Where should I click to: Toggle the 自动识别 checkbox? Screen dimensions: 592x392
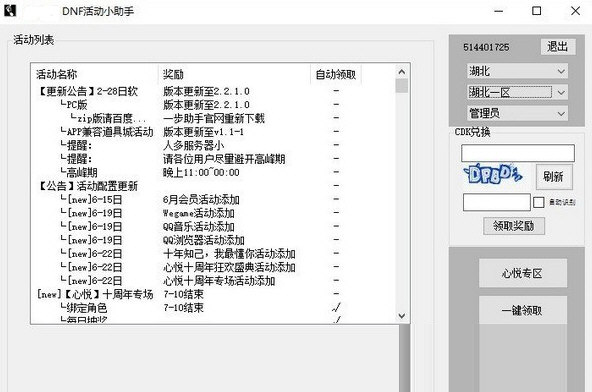pyautogui.click(x=538, y=202)
